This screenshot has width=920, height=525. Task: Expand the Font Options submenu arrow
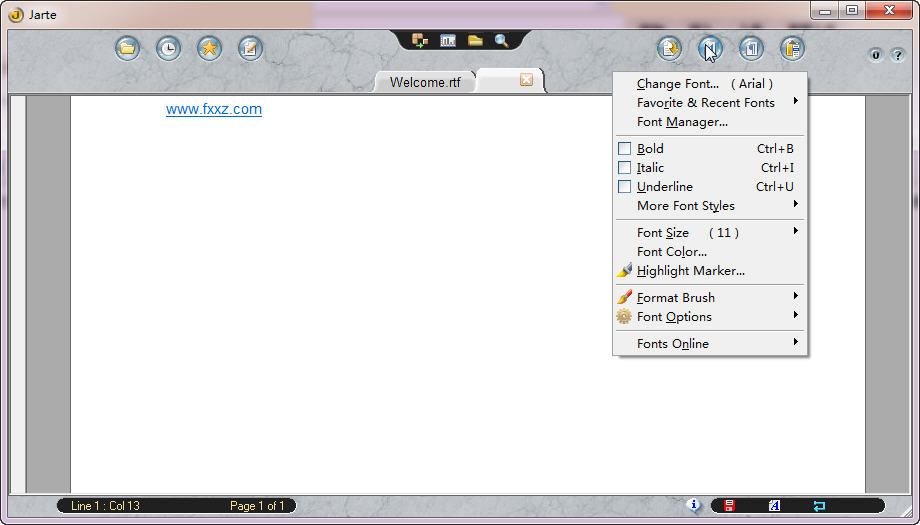[796, 315]
